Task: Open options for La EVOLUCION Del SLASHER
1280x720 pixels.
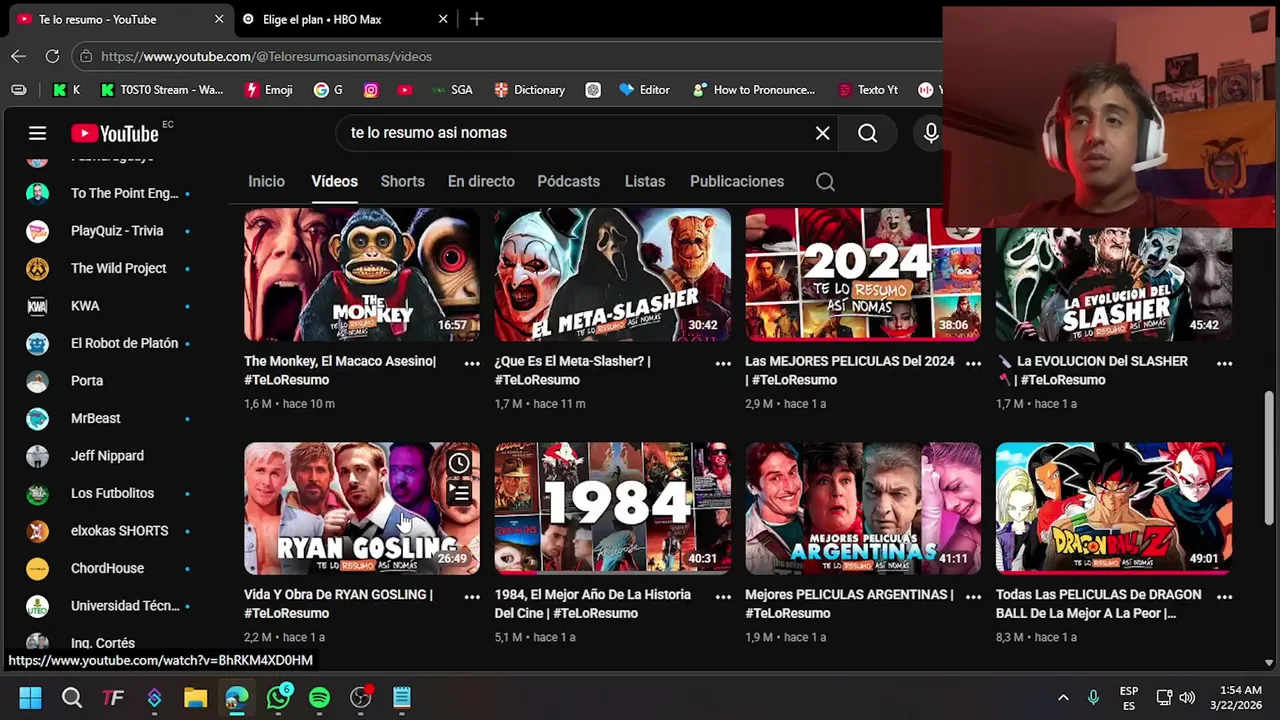Action: pyautogui.click(x=1224, y=364)
